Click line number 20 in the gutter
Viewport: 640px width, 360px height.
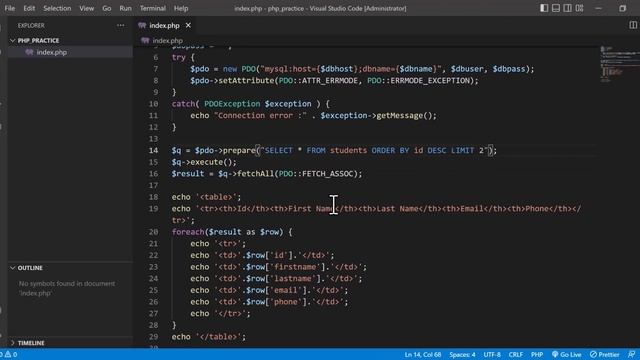153,232
